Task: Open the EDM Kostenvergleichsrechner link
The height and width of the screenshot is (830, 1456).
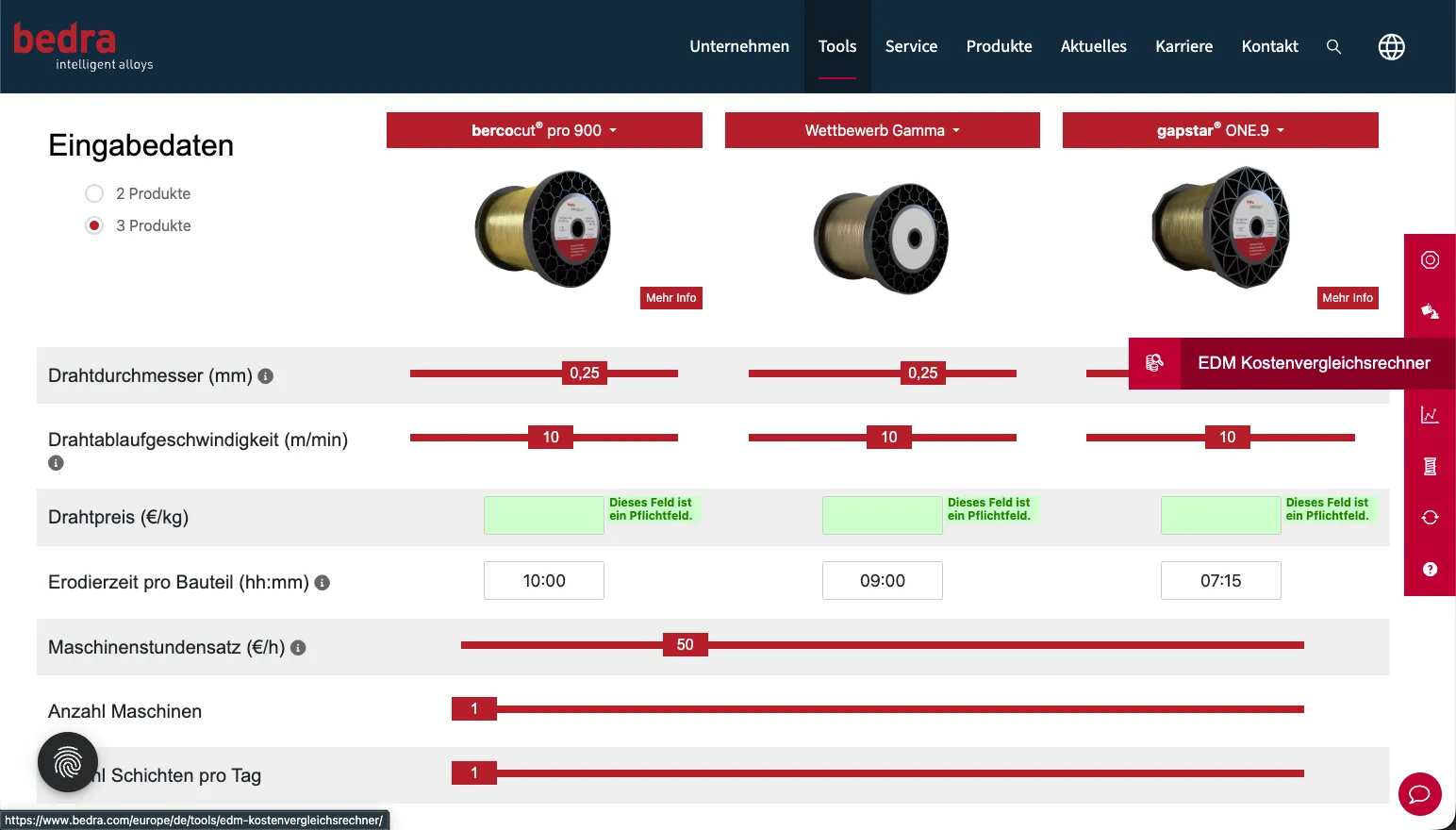Action: tap(1314, 363)
